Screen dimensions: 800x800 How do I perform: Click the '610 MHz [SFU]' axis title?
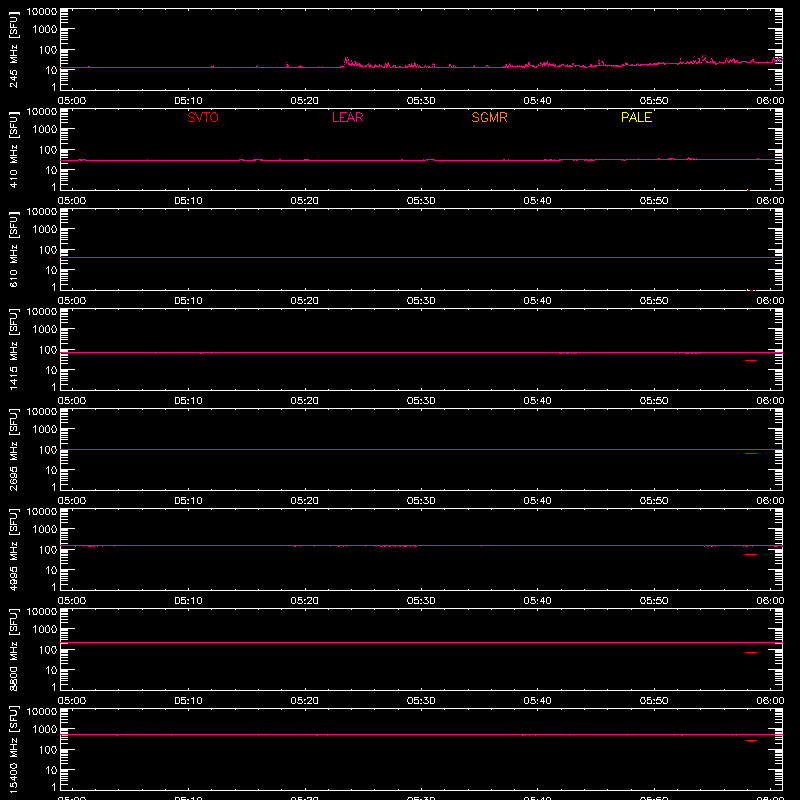tap(13, 250)
